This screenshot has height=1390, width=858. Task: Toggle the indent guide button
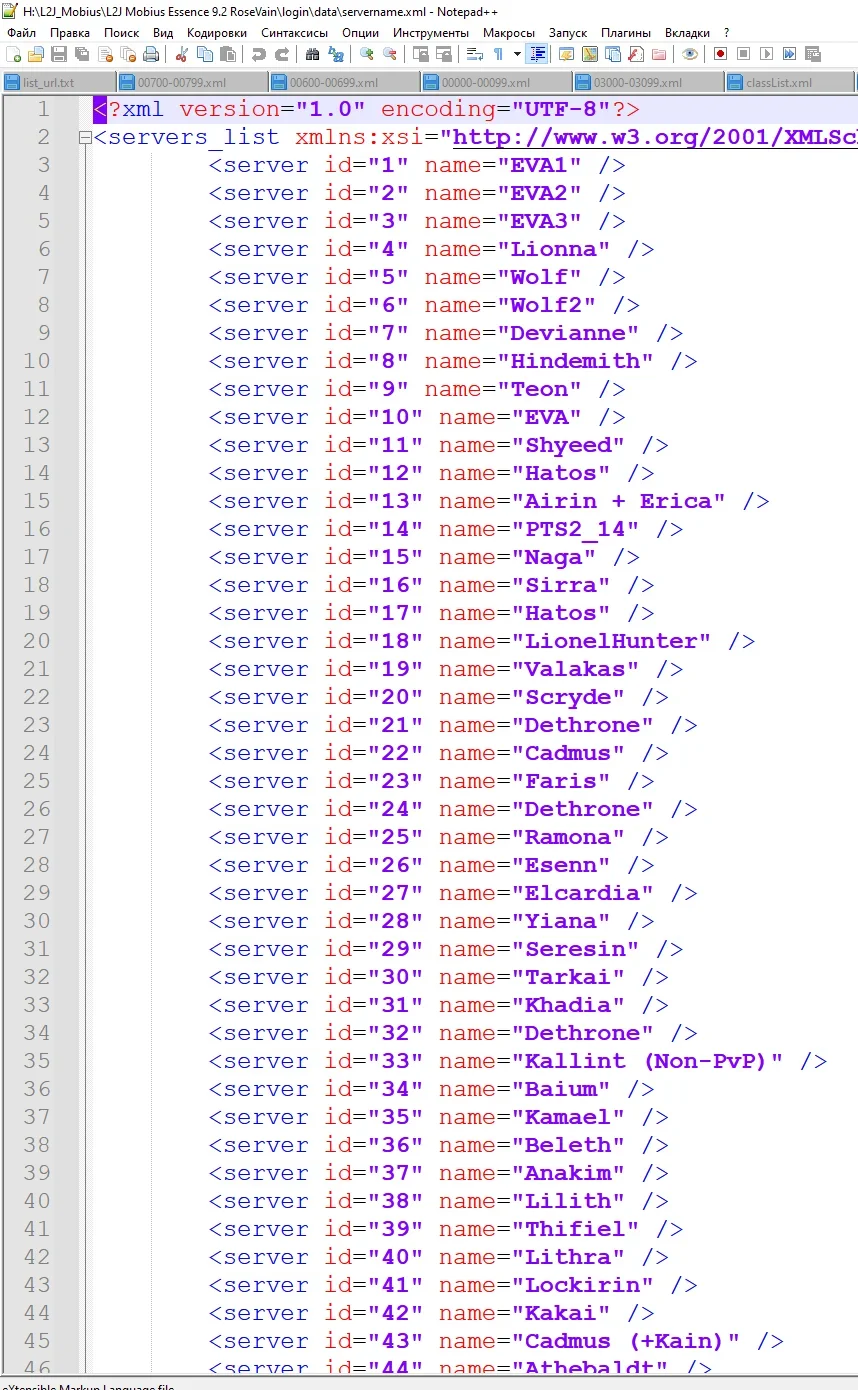click(x=538, y=54)
